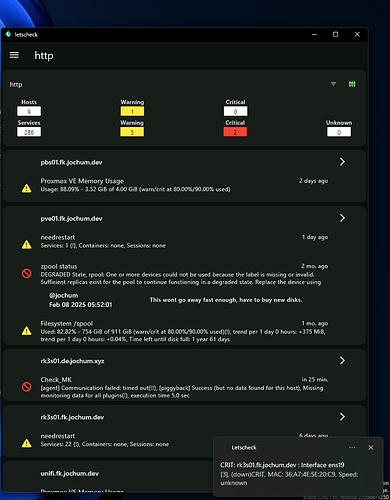Click the 'in 25 min.' timestamp
Screen dimensions: 390x500
[x=315, y=379]
